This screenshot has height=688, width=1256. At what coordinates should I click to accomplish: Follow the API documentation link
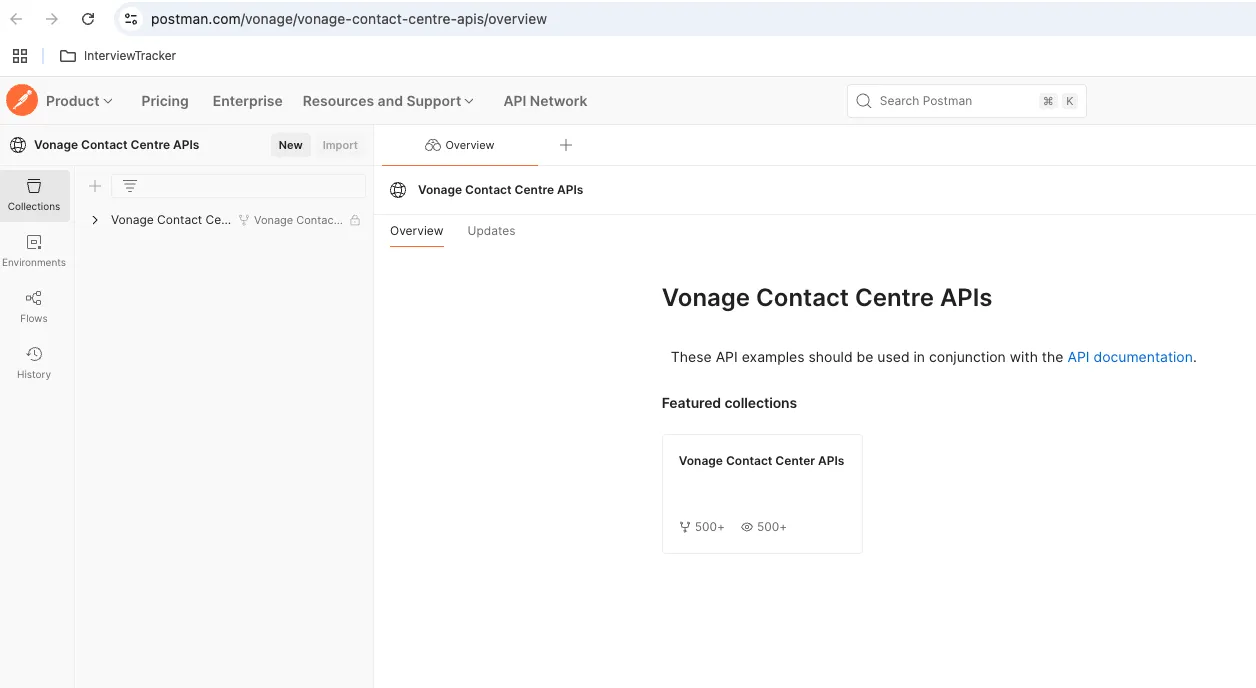pos(1129,357)
